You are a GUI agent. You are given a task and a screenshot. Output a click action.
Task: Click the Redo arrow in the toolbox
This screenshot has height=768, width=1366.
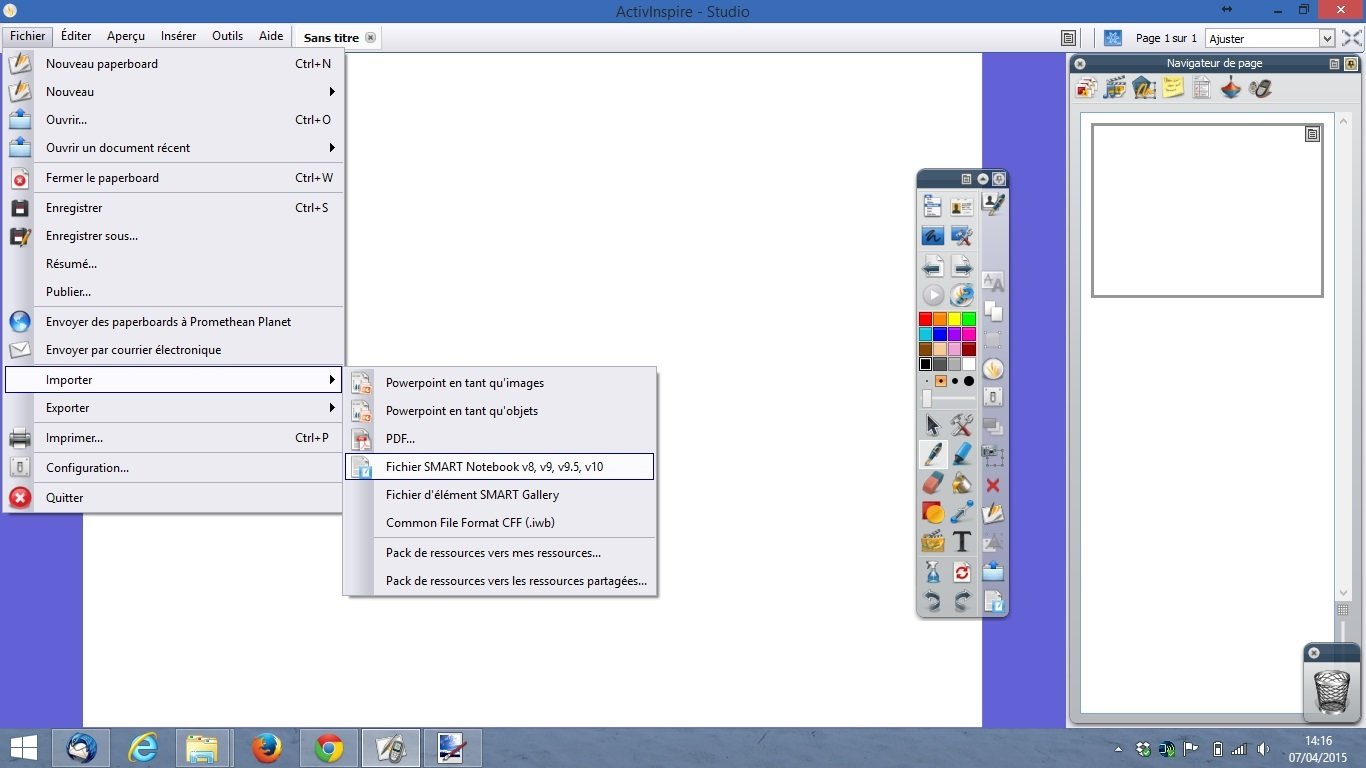962,601
